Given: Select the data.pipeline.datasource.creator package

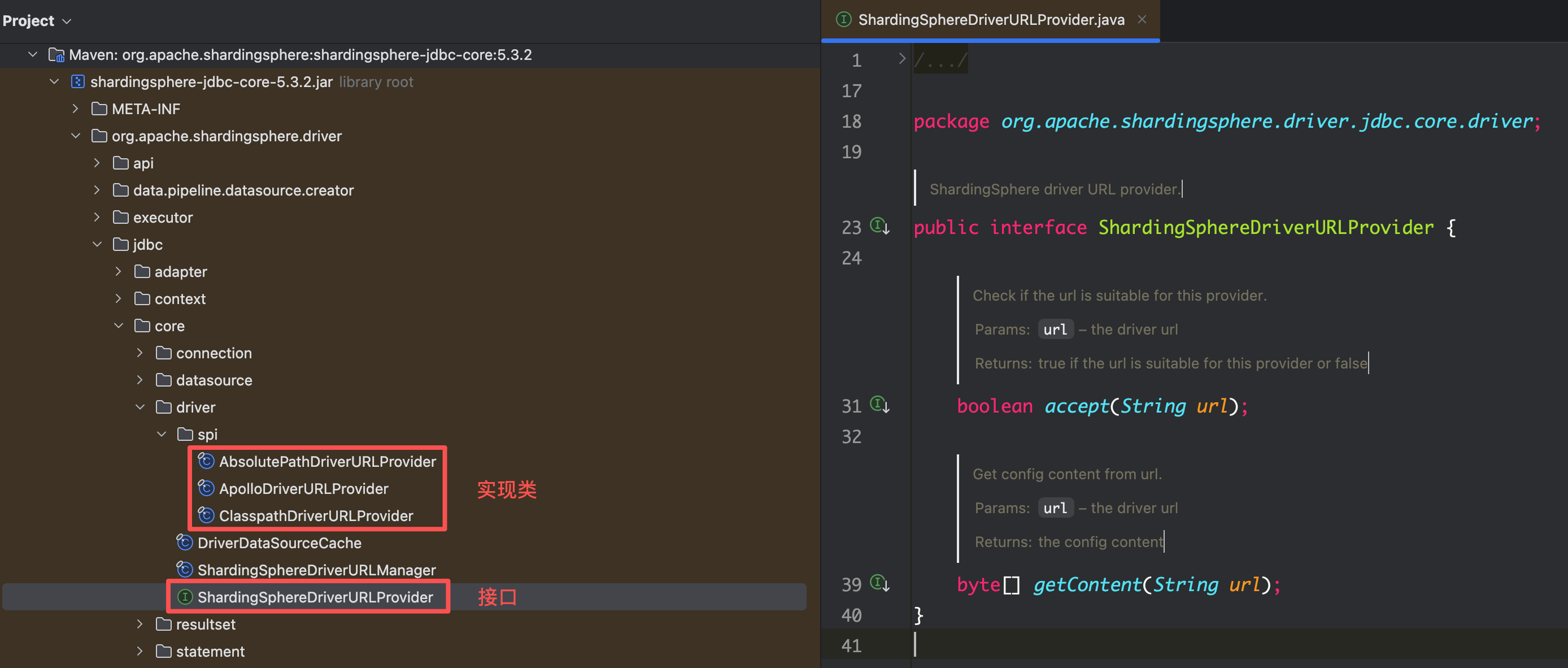Looking at the screenshot, I should 243,190.
